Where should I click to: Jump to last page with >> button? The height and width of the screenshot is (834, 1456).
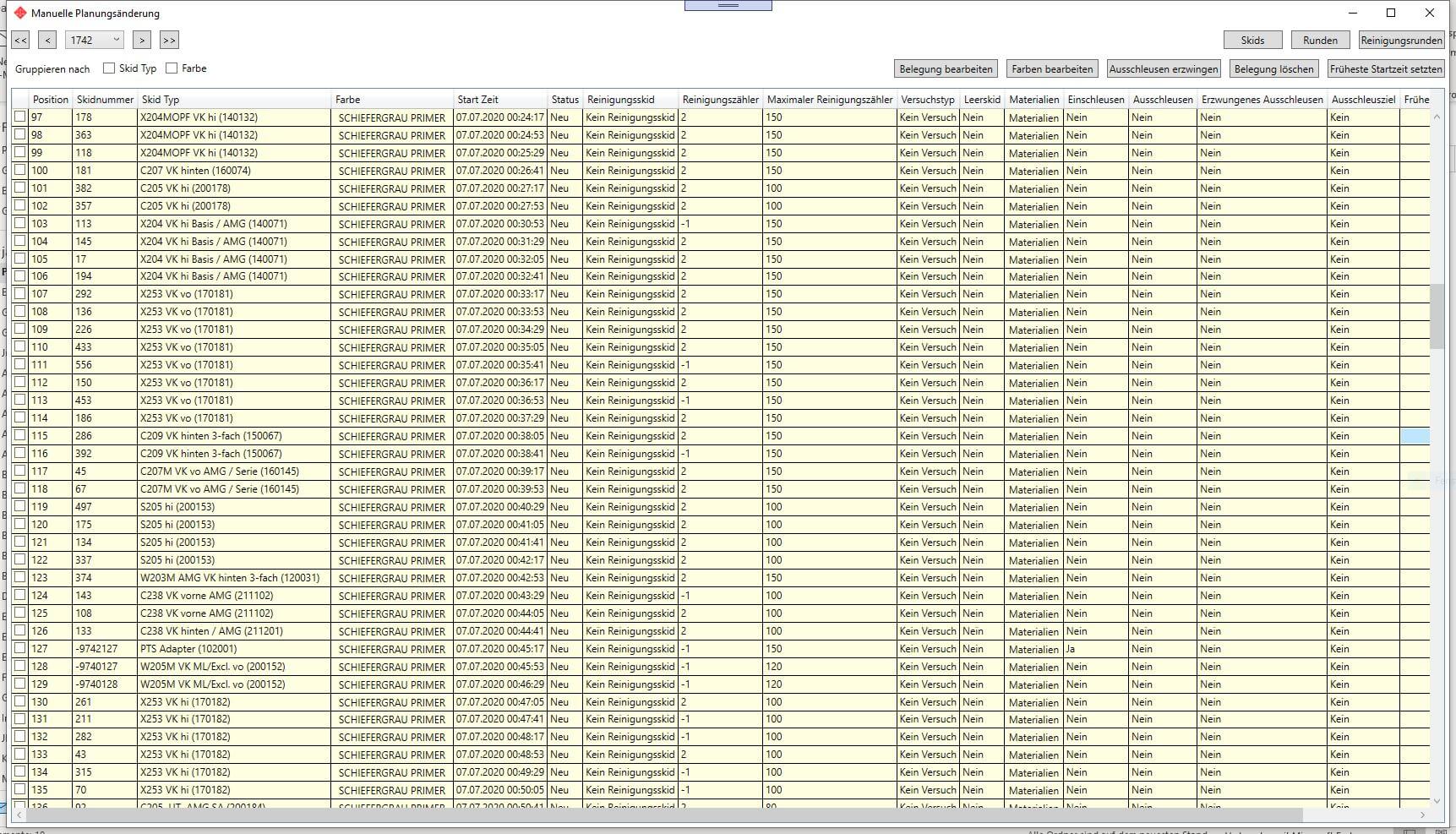(169, 40)
